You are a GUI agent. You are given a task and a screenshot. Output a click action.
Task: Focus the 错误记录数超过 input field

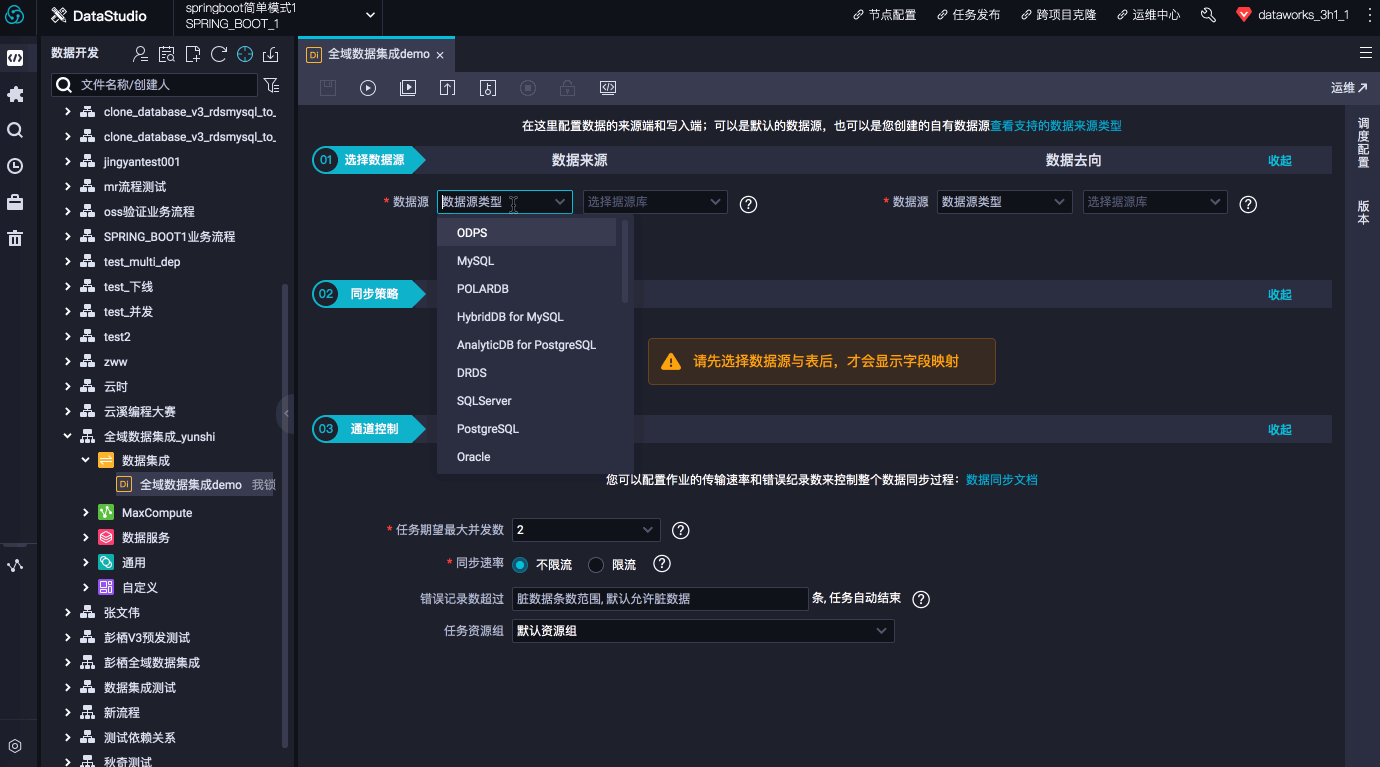click(x=660, y=599)
